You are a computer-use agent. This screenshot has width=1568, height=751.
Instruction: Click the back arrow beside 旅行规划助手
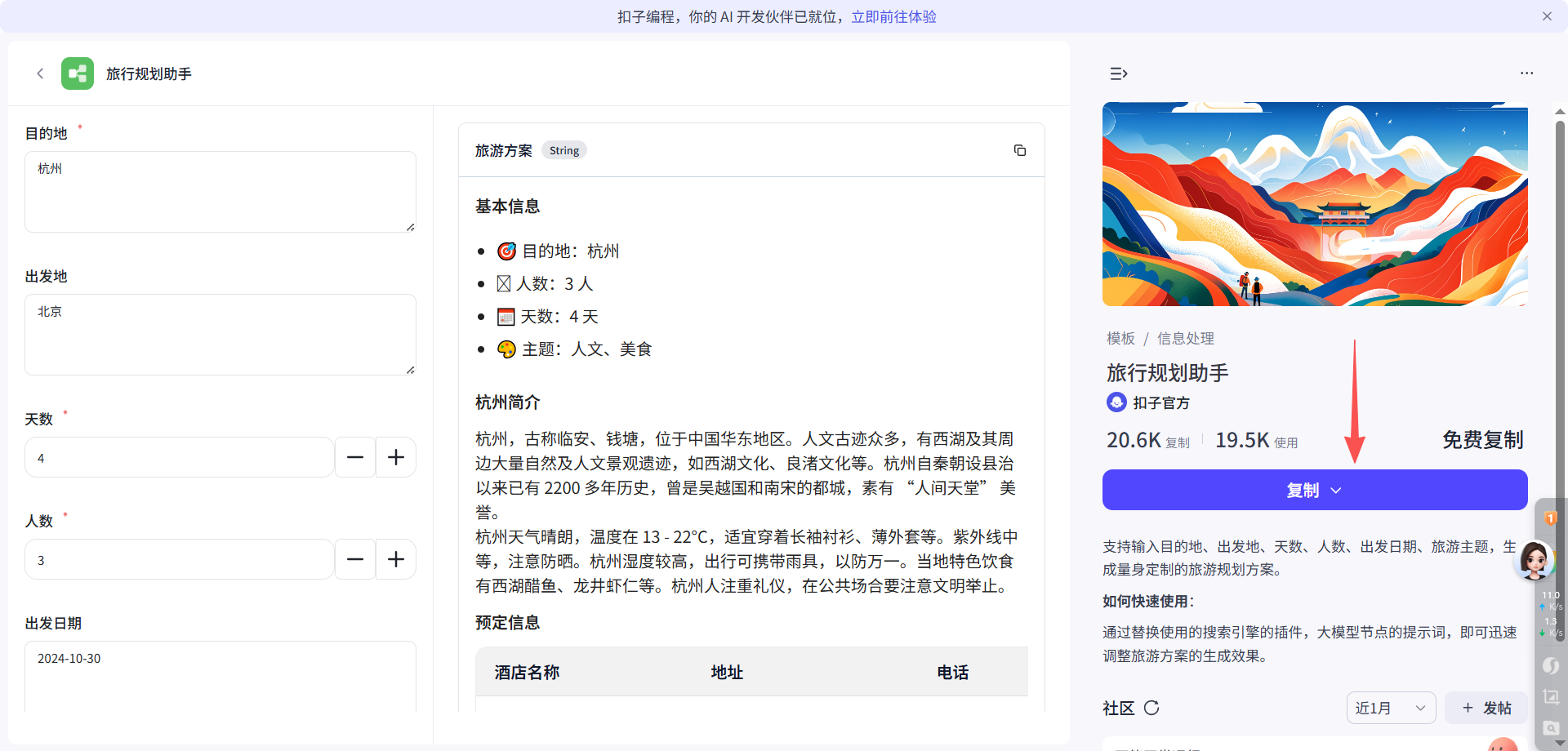pyautogui.click(x=40, y=73)
